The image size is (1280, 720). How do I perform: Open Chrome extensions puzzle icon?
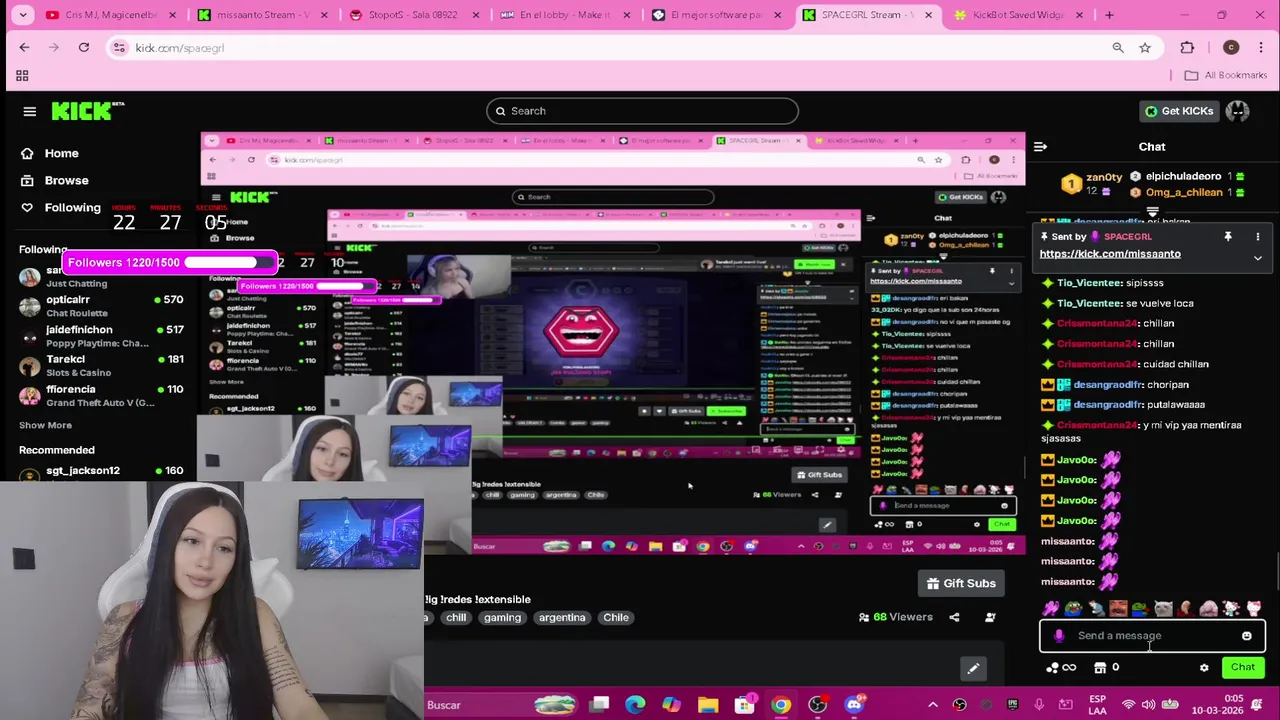(x=1187, y=48)
